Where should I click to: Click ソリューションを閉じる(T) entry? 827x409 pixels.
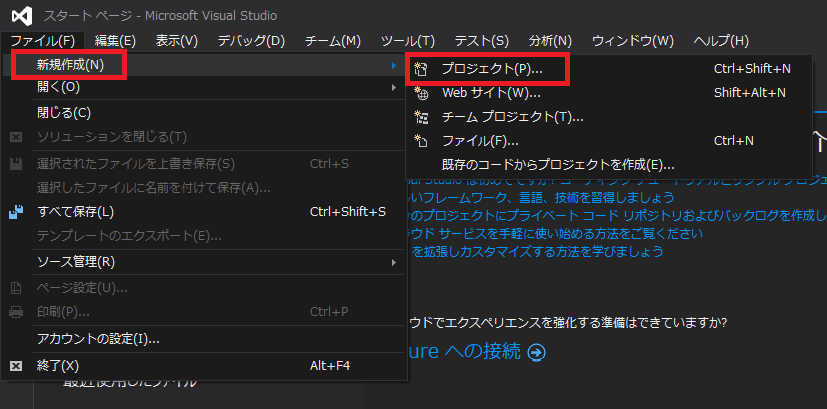[x=203, y=137]
